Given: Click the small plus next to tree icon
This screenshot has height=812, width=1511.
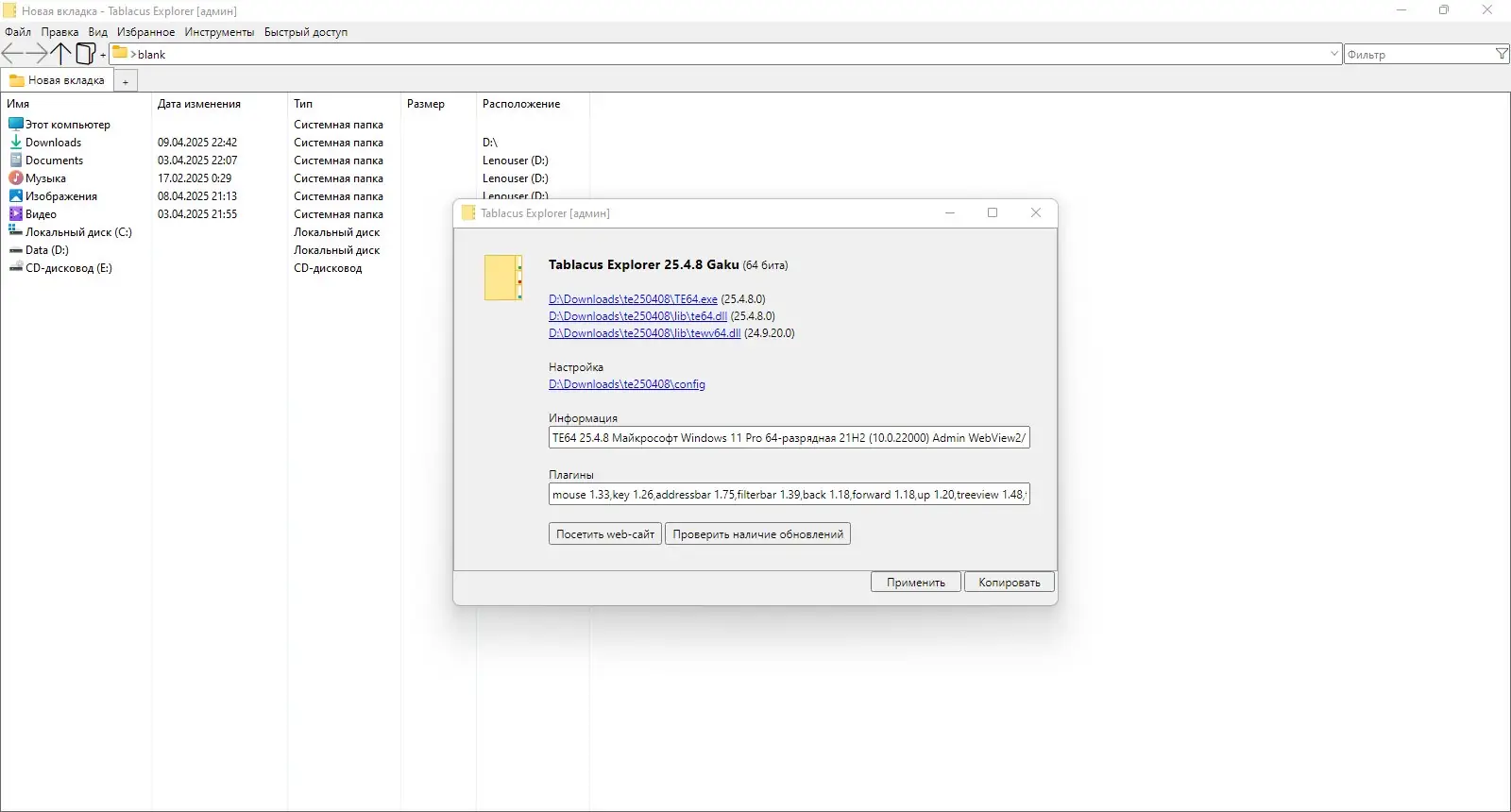Looking at the screenshot, I should point(103,56).
